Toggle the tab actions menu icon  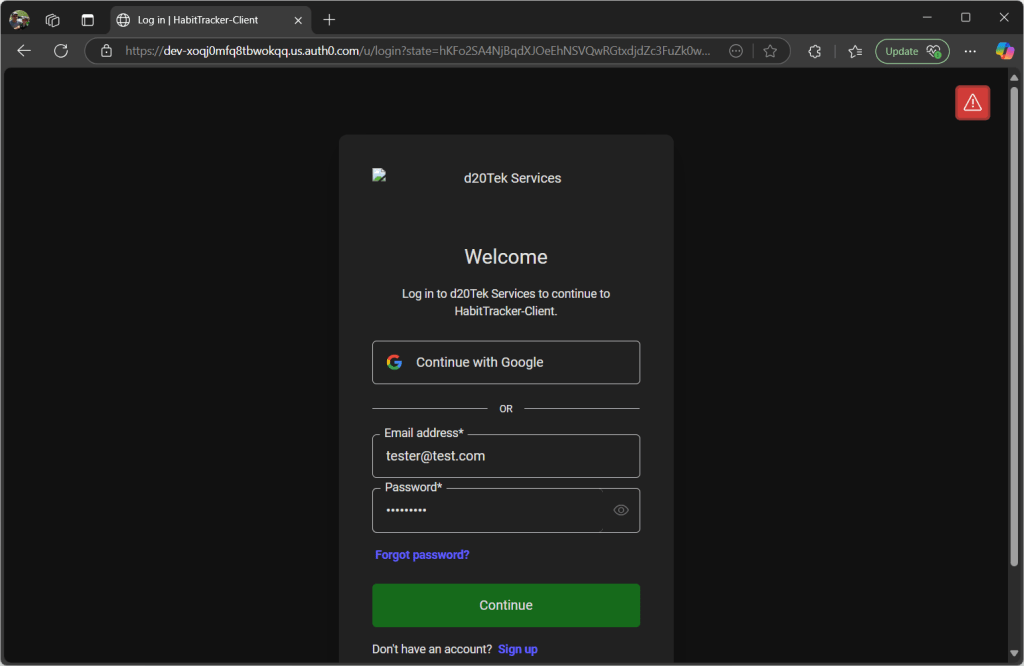point(87,20)
